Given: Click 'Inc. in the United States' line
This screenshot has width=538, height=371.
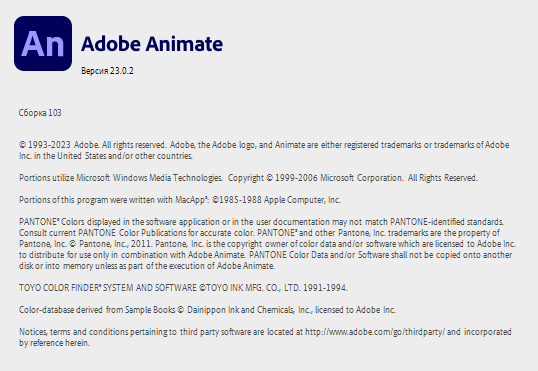Looking at the screenshot, I should tap(106, 156).
